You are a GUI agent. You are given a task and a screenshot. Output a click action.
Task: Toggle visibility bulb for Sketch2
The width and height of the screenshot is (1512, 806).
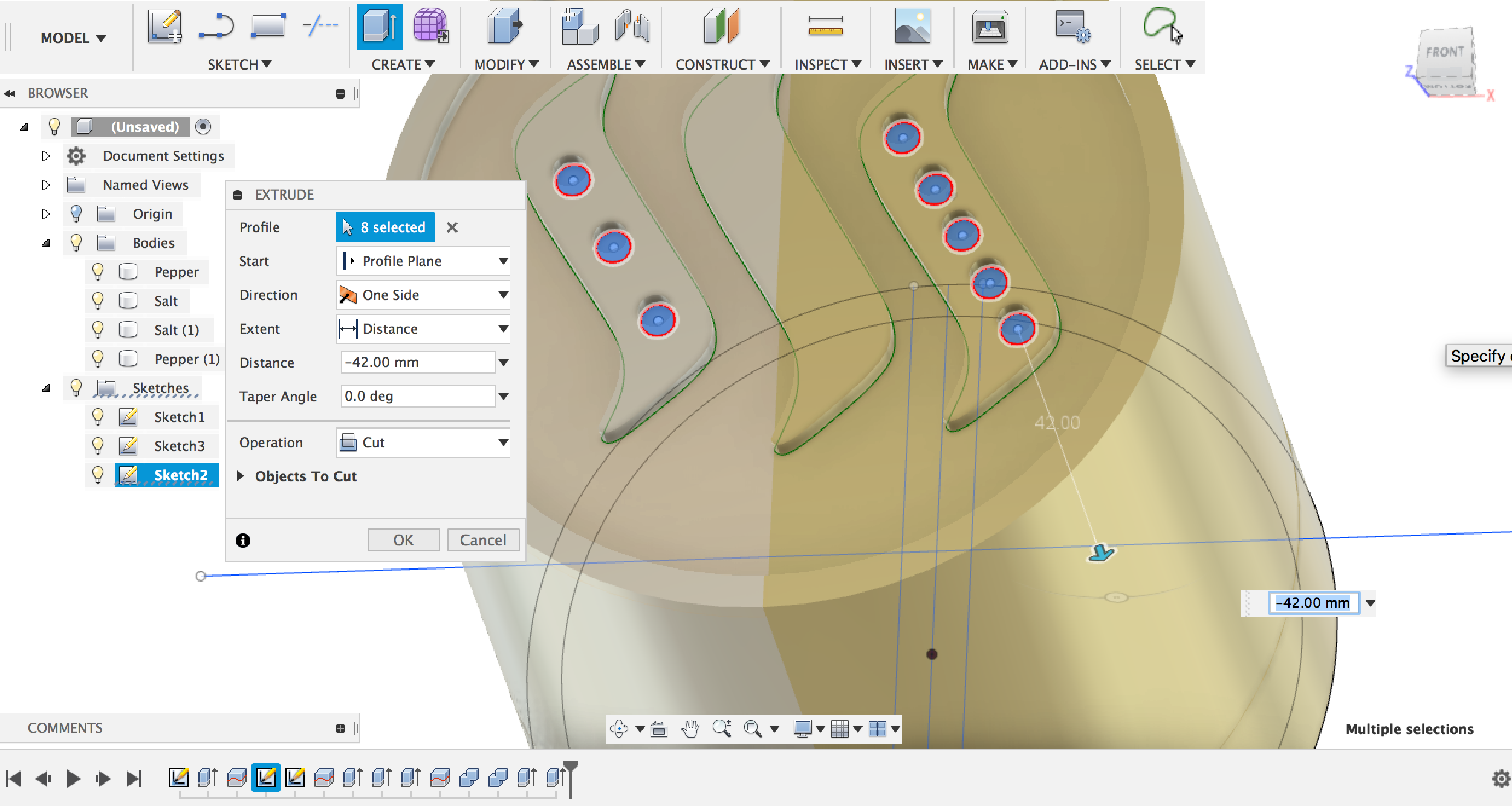[98, 475]
